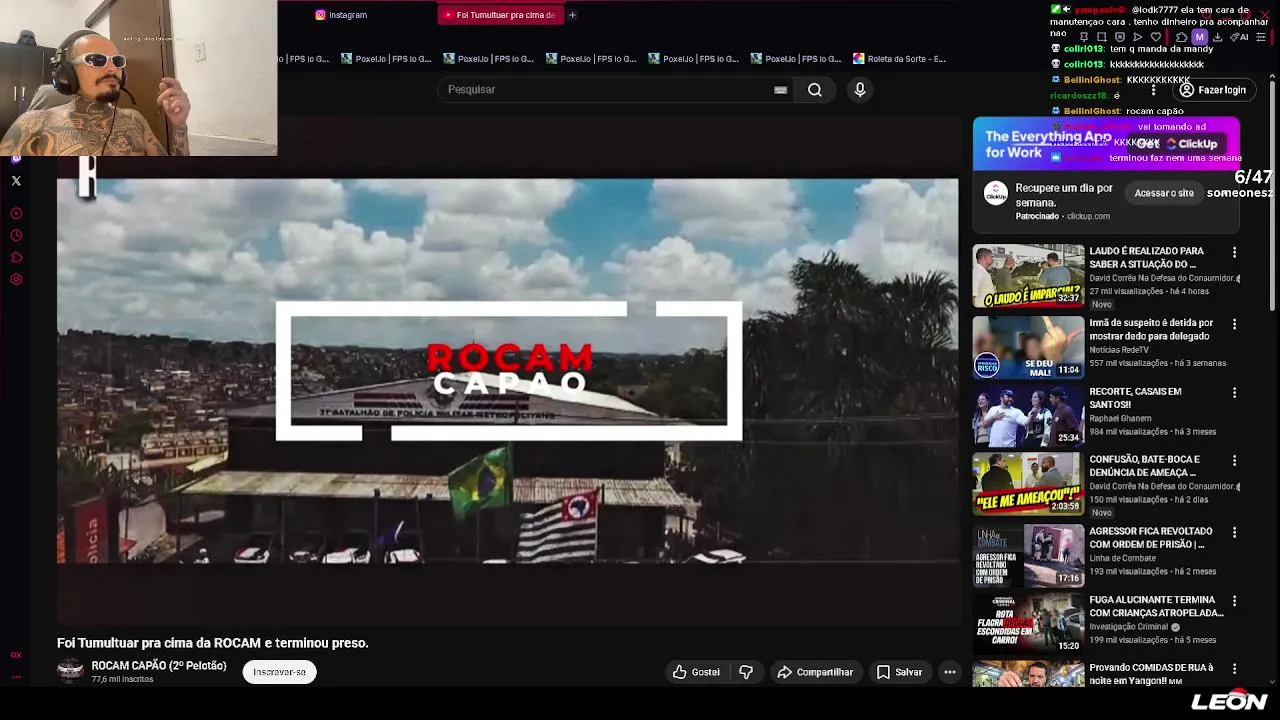Click the Foi Tumultuar pra cima video title
The image size is (1280, 720).
tap(213, 643)
